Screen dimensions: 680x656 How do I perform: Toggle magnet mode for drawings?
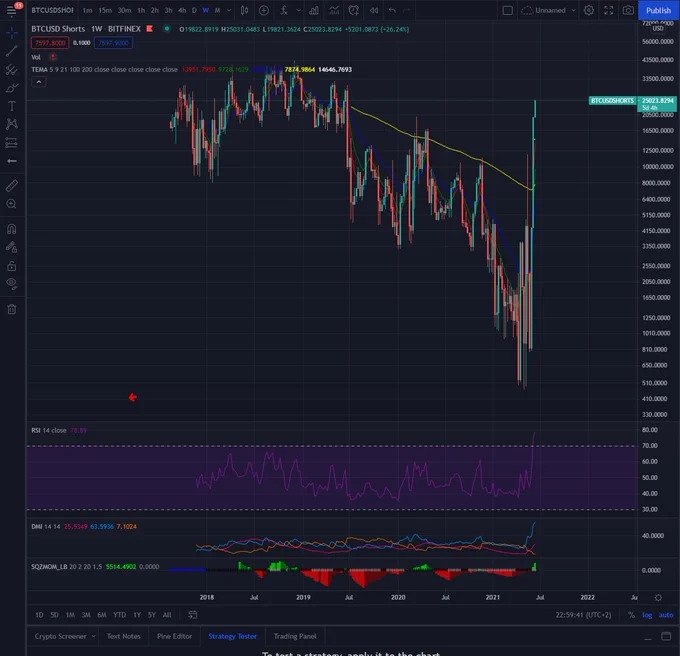12,229
